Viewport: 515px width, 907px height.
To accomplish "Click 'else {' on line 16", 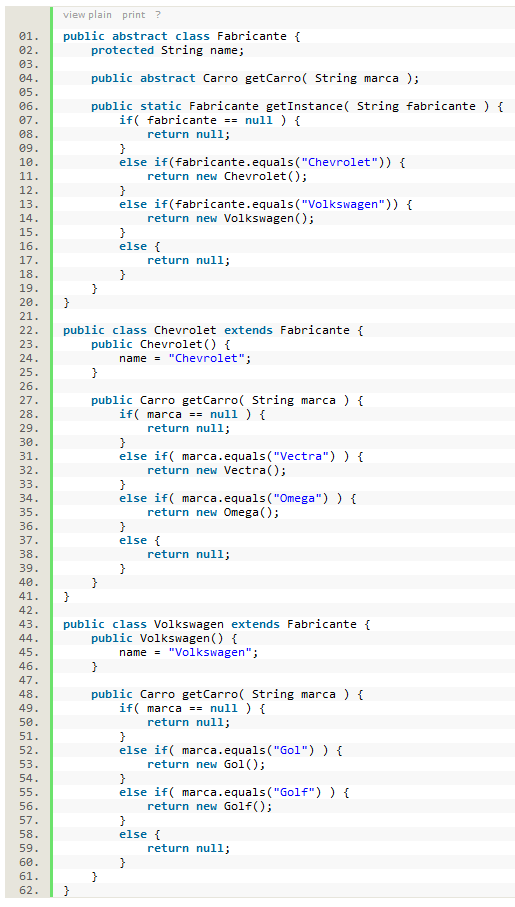I will 140,246.
